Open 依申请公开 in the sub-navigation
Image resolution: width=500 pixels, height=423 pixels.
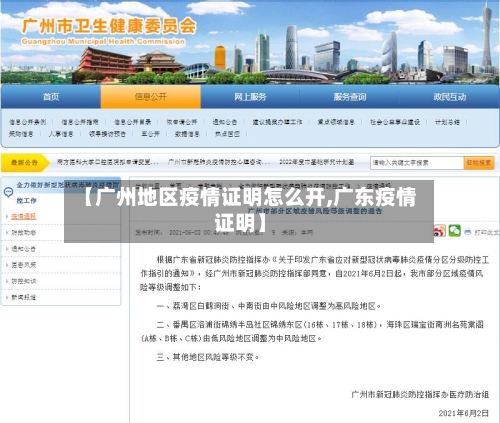(182, 122)
